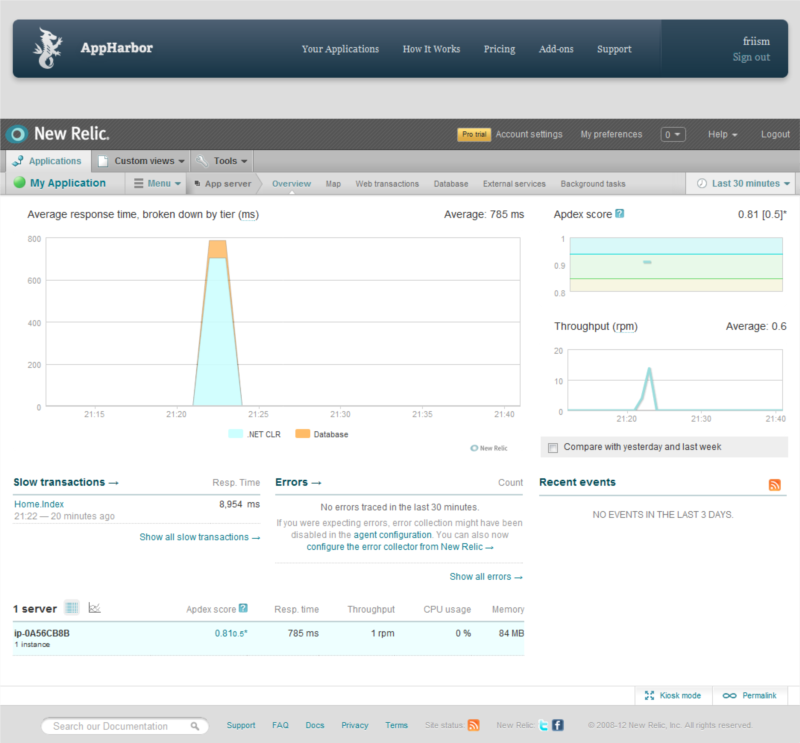Click the clock icon beside Last 30 minutes
800x743 pixels.
click(x=702, y=183)
